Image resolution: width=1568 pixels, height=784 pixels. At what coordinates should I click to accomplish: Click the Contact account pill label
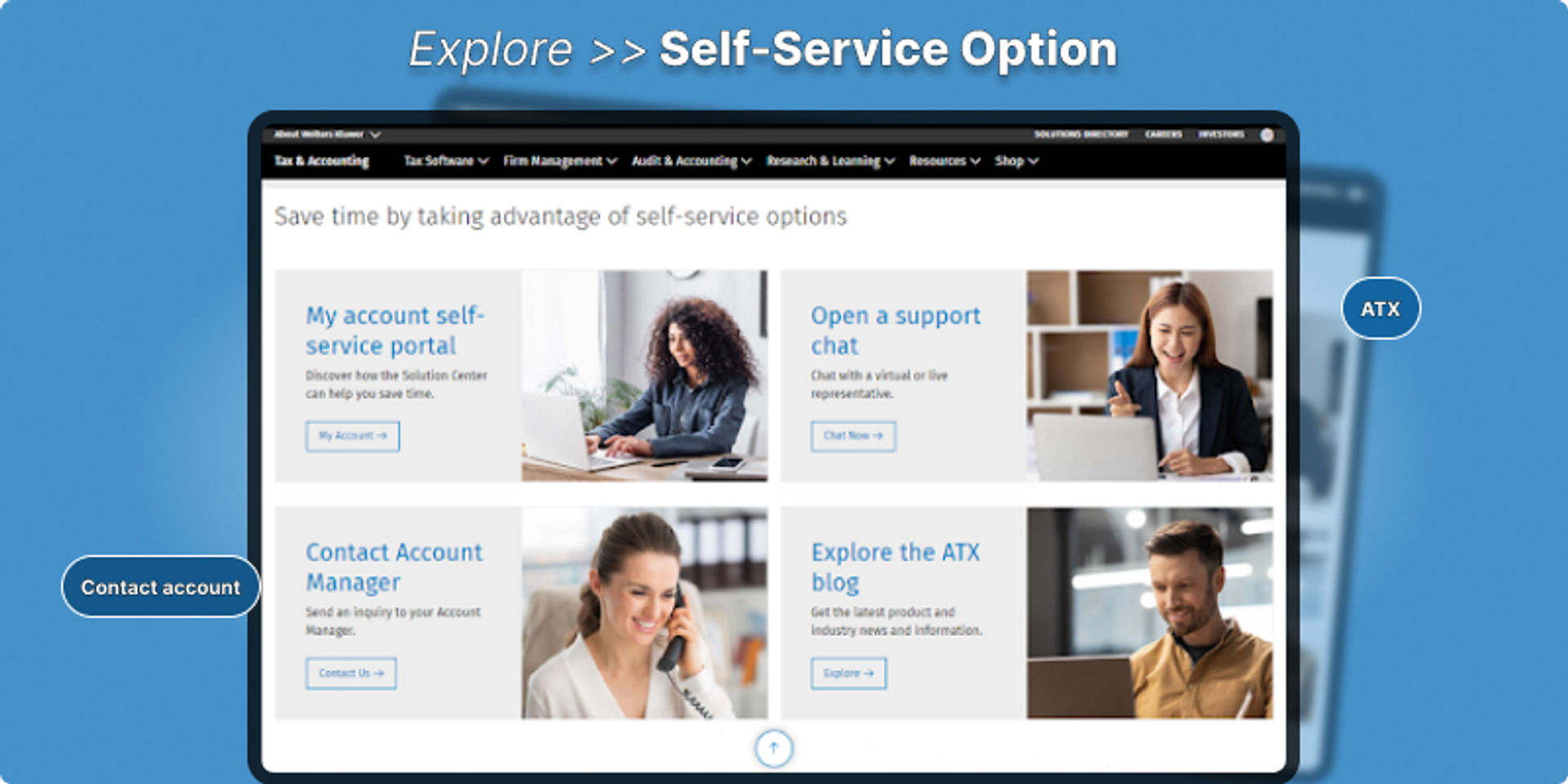(x=161, y=587)
